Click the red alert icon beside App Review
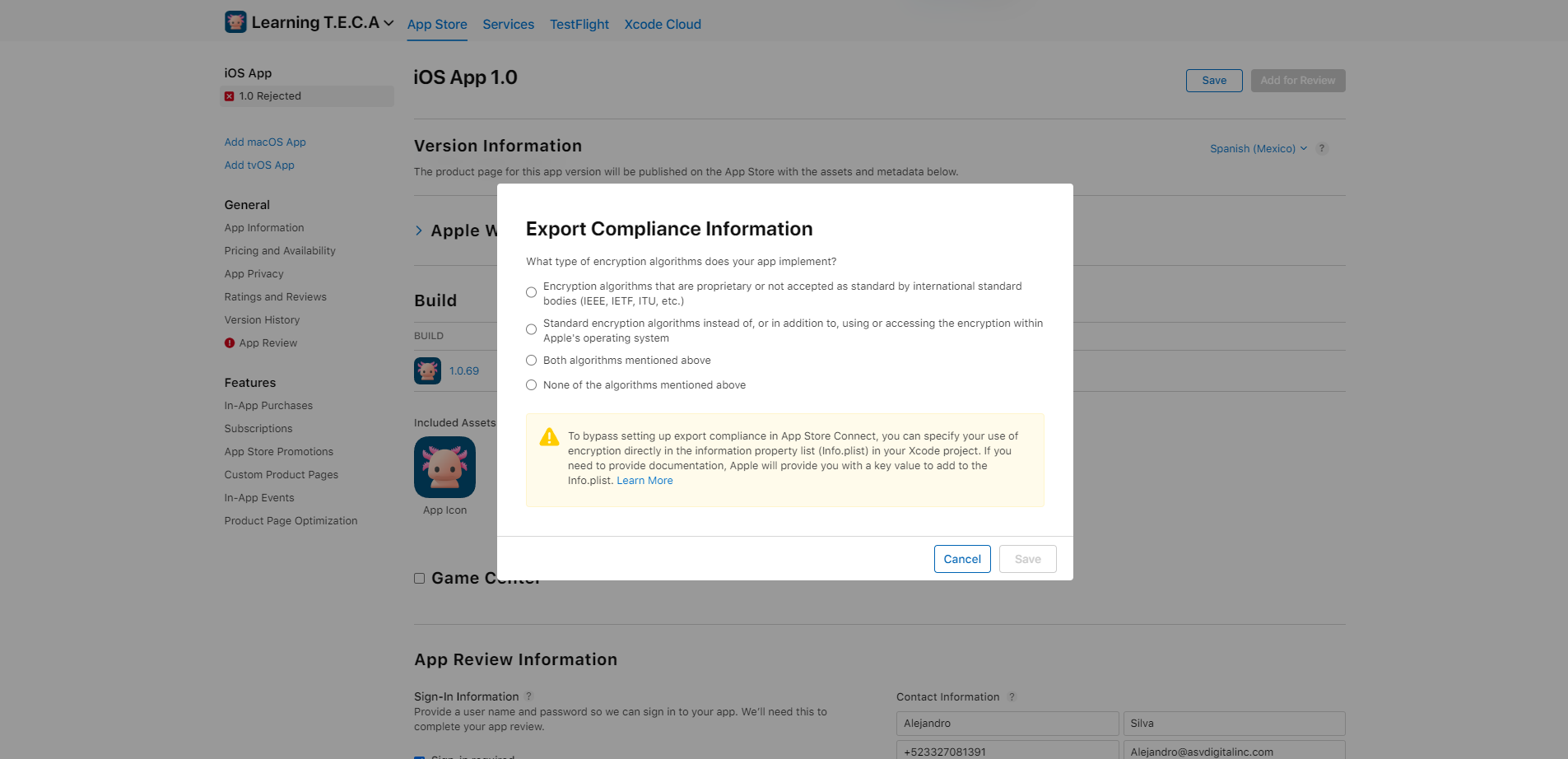Image resolution: width=1568 pixels, height=759 pixels. pos(230,343)
